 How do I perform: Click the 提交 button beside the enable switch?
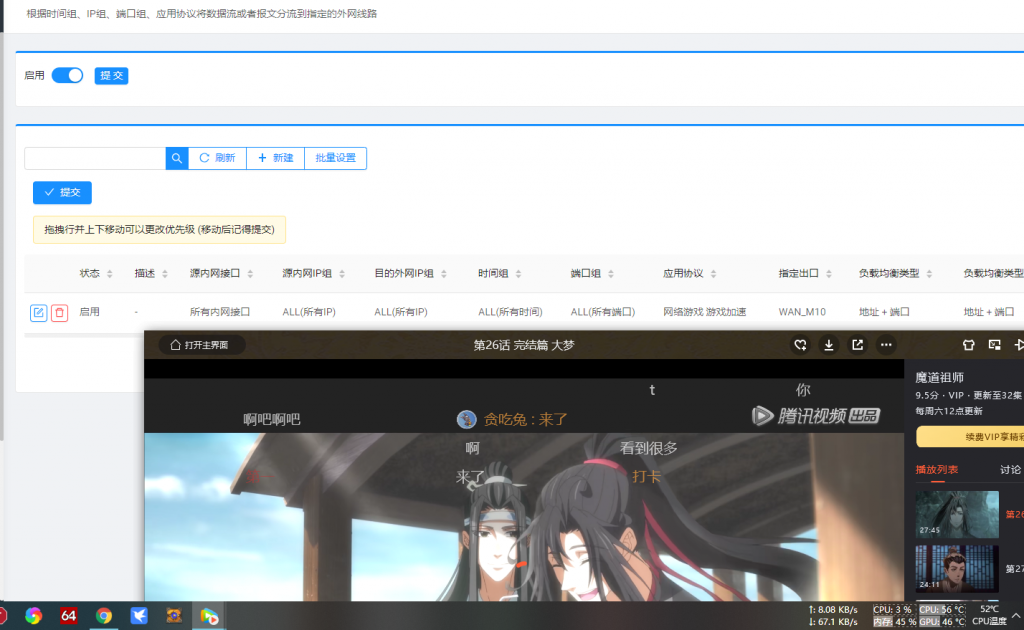coord(111,76)
